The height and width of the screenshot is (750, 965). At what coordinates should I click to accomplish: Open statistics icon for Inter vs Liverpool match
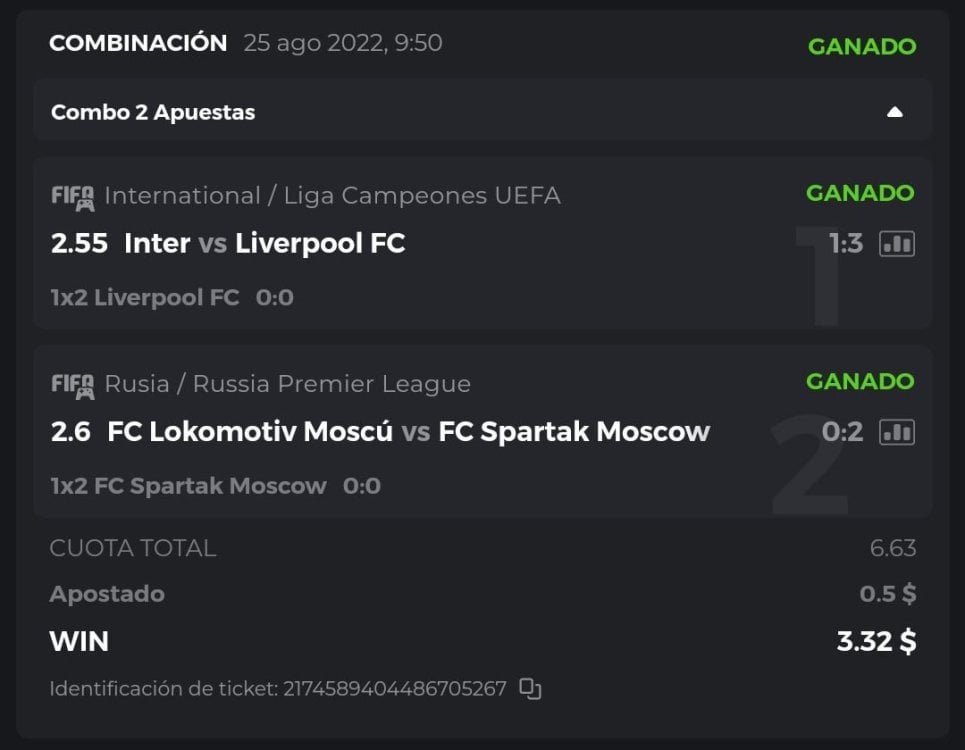896,244
